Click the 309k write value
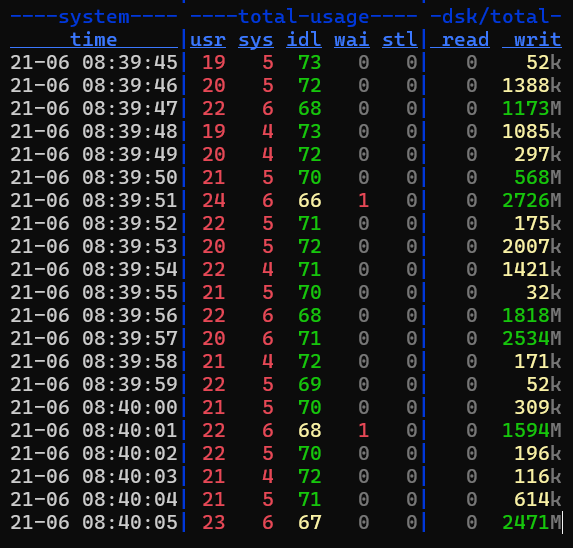The width and height of the screenshot is (573, 548). coord(538,407)
